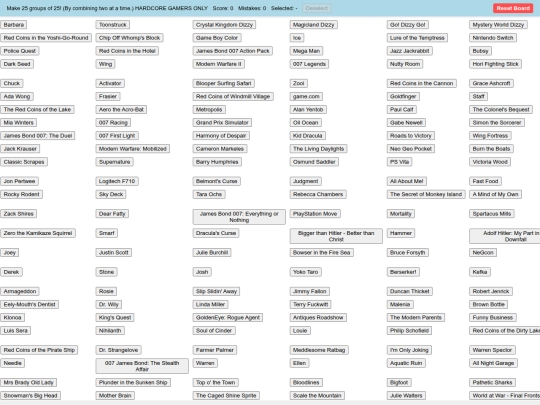This screenshot has height=405, width=540.
Task: Pick the Crystal Kingdom Dizzy tile
Action: [224, 25]
